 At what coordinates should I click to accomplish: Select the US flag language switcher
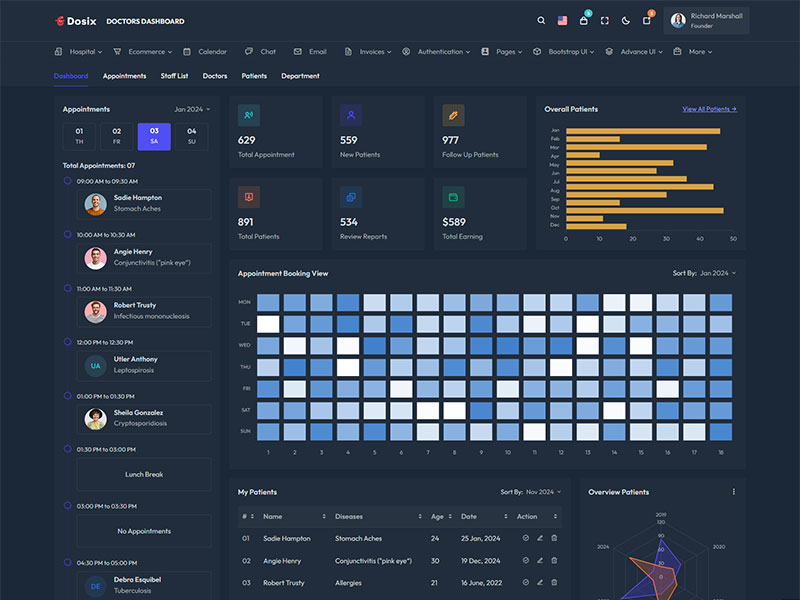[562, 20]
